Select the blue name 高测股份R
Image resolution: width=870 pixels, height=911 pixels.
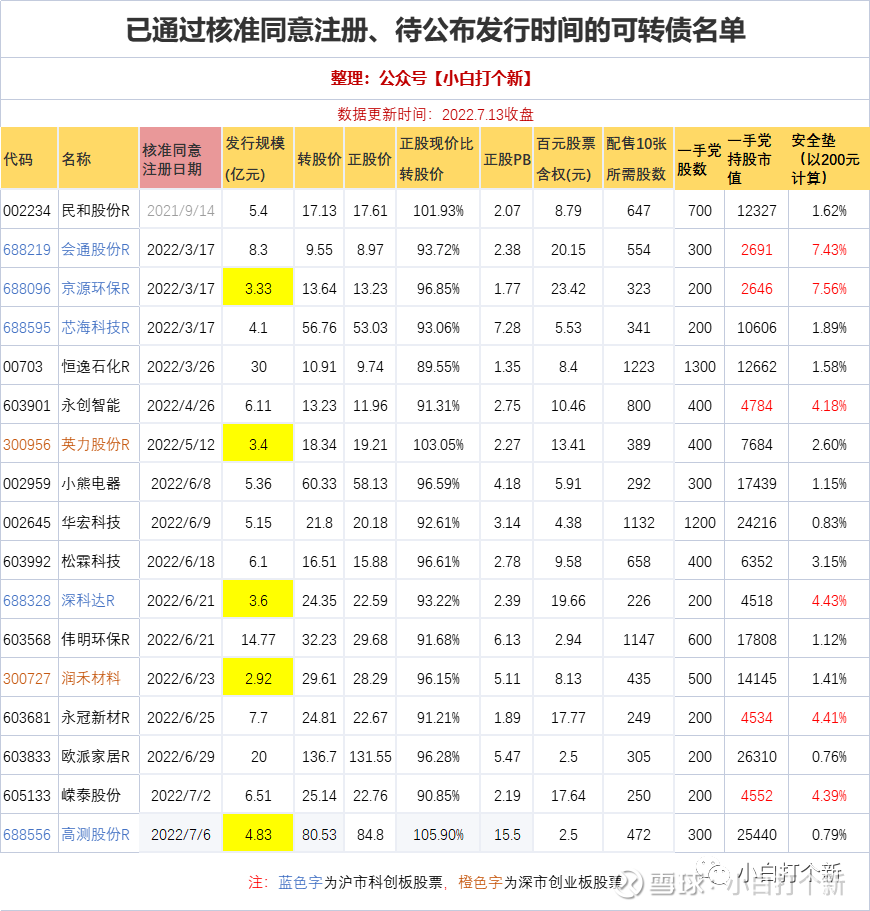click(95, 834)
